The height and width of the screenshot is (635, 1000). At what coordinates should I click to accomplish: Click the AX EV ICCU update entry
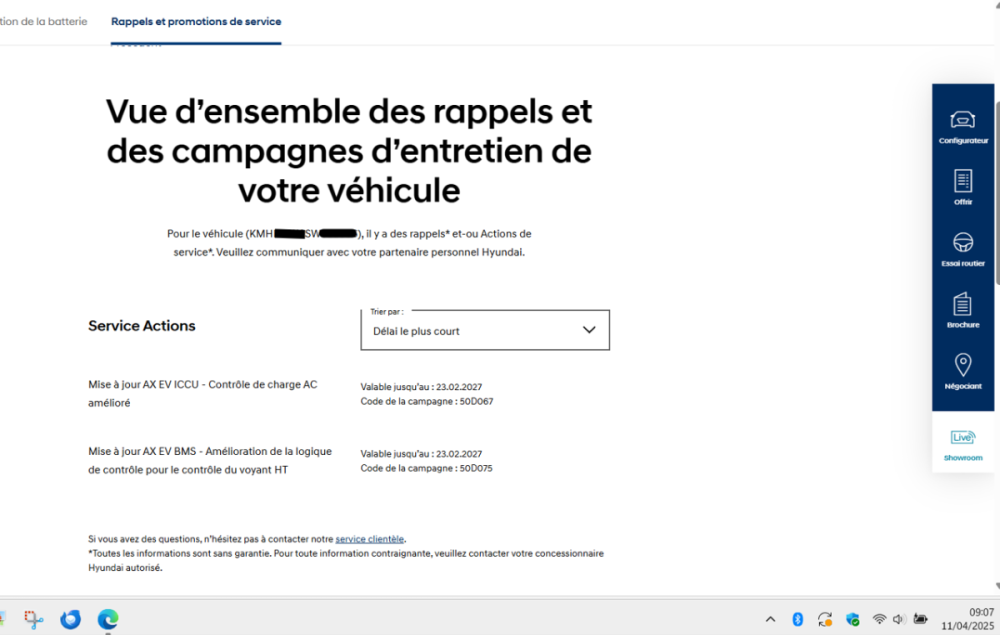pyautogui.click(x=202, y=393)
